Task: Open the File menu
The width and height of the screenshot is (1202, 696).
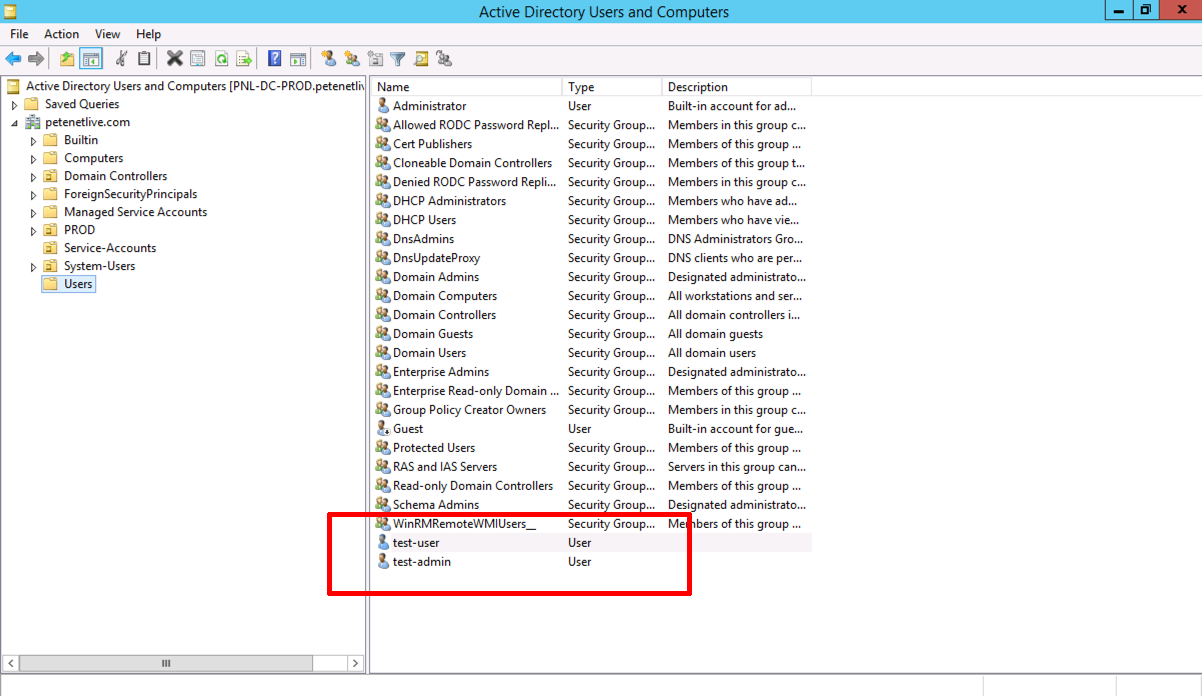Action: tap(19, 34)
